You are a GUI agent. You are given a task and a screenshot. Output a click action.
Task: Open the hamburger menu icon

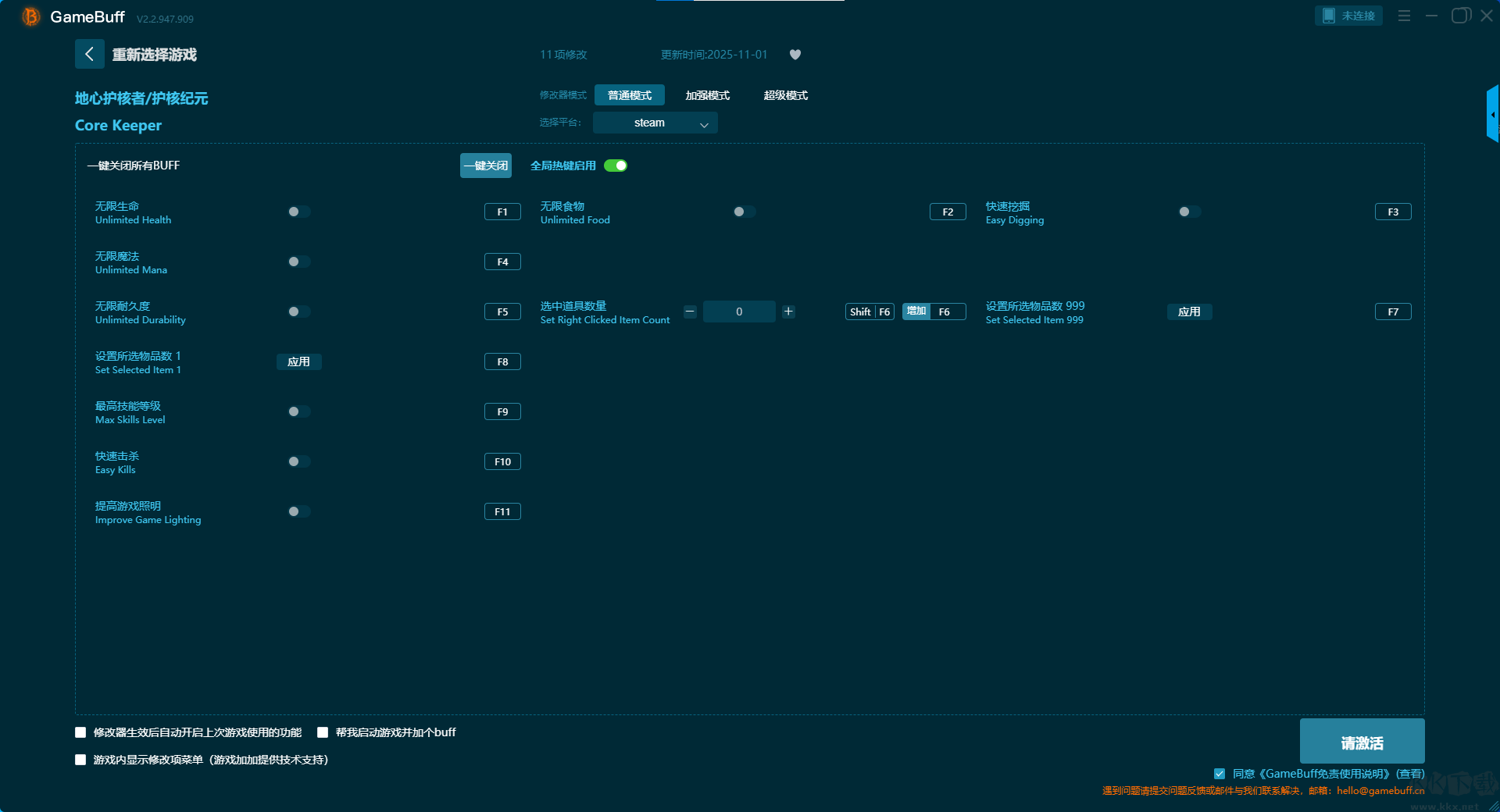(1404, 16)
